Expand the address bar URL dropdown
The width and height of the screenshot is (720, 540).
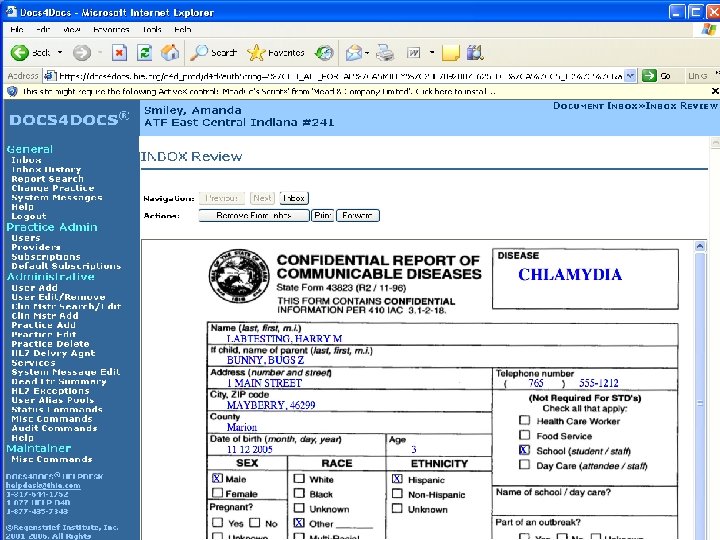pyautogui.click(x=631, y=76)
